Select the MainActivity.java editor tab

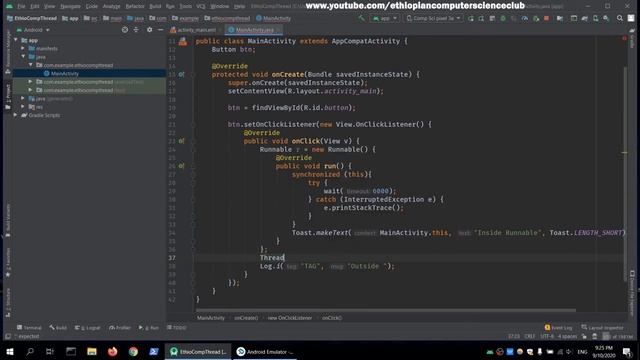(252, 30)
